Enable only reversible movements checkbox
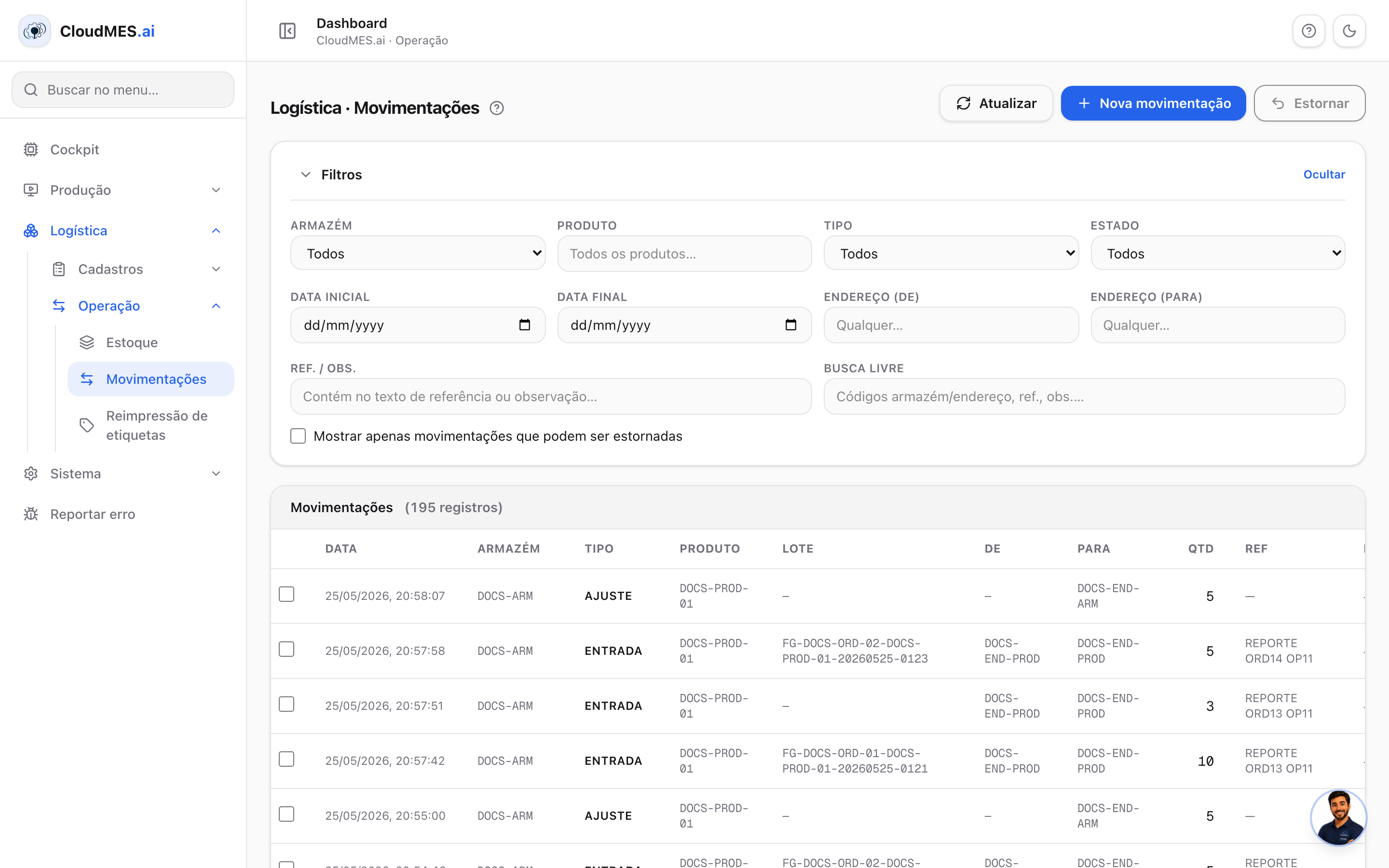This screenshot has width=1389, height=868. click(x=298, y=436)
